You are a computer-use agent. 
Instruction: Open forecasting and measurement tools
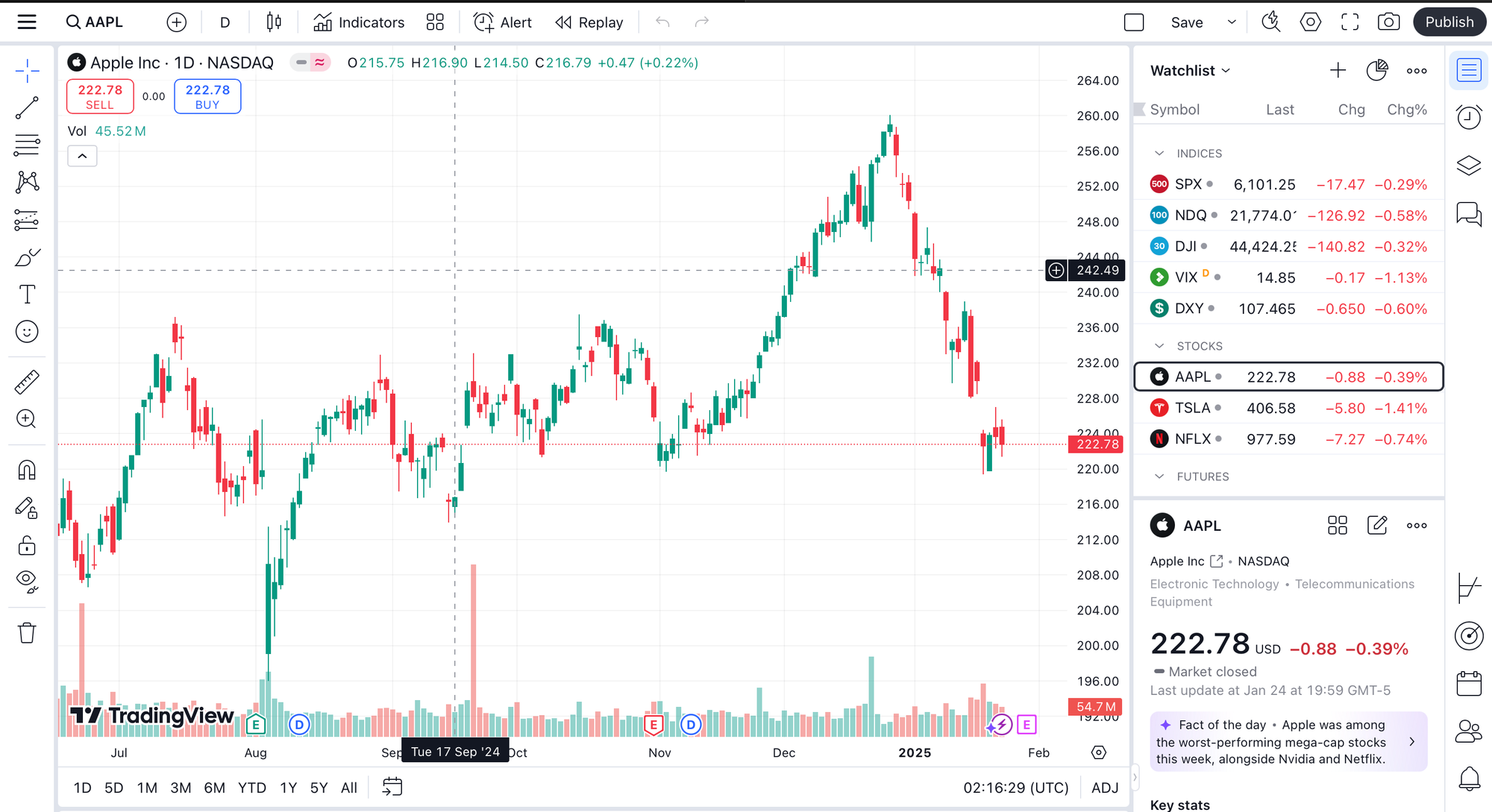pos(27,219)
